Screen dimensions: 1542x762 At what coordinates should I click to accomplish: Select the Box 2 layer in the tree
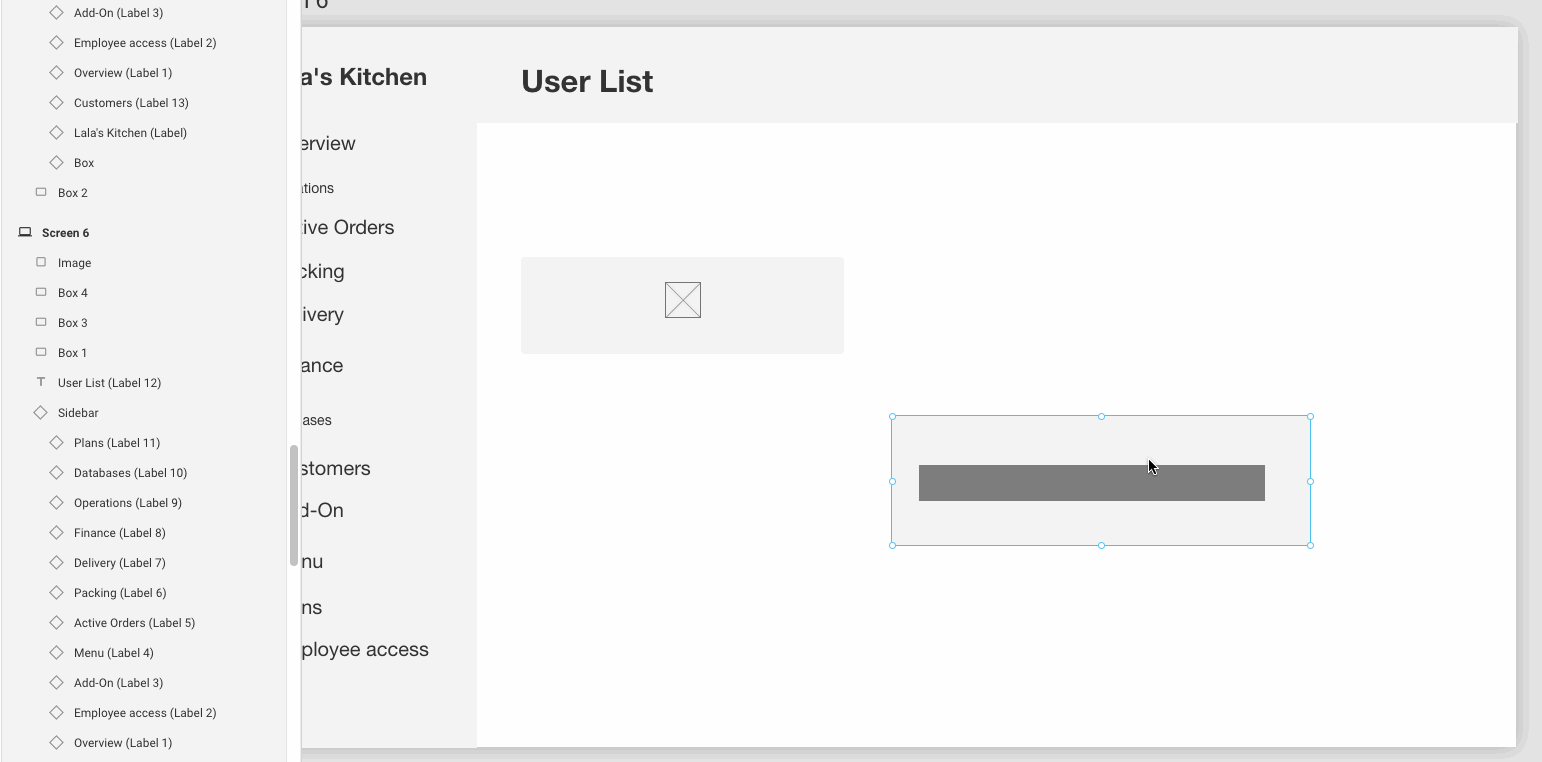(x=72, y=192)
